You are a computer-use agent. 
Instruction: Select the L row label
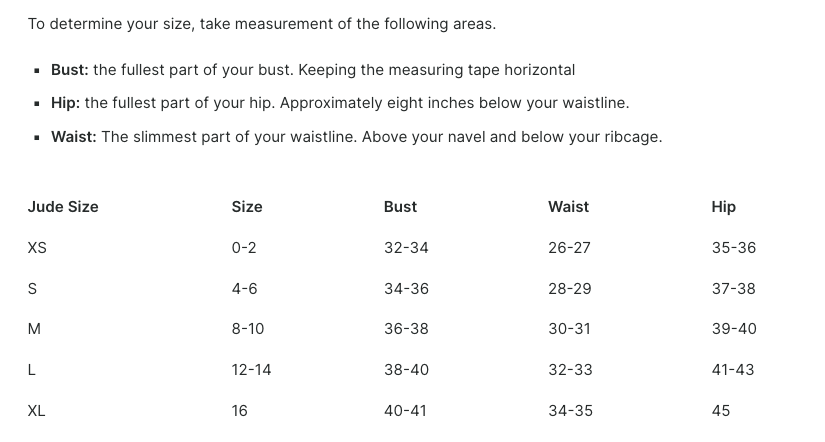[x=32, y=370]
